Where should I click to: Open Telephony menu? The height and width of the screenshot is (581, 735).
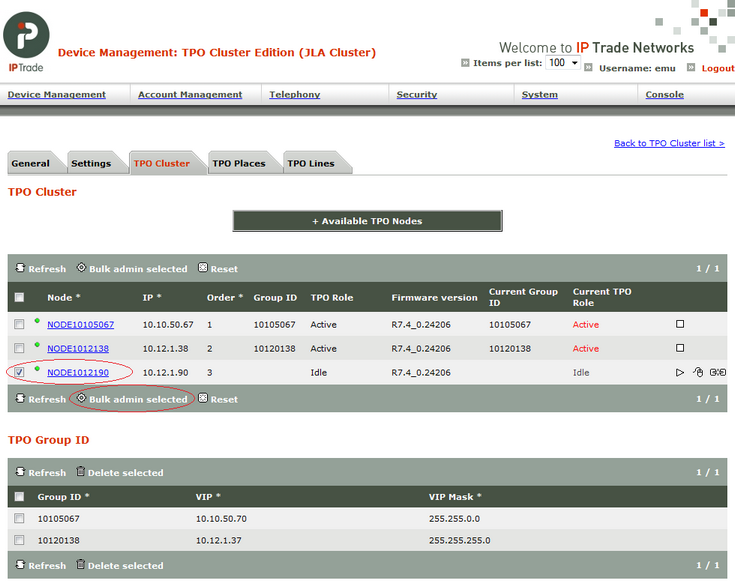tap(294, 95)
